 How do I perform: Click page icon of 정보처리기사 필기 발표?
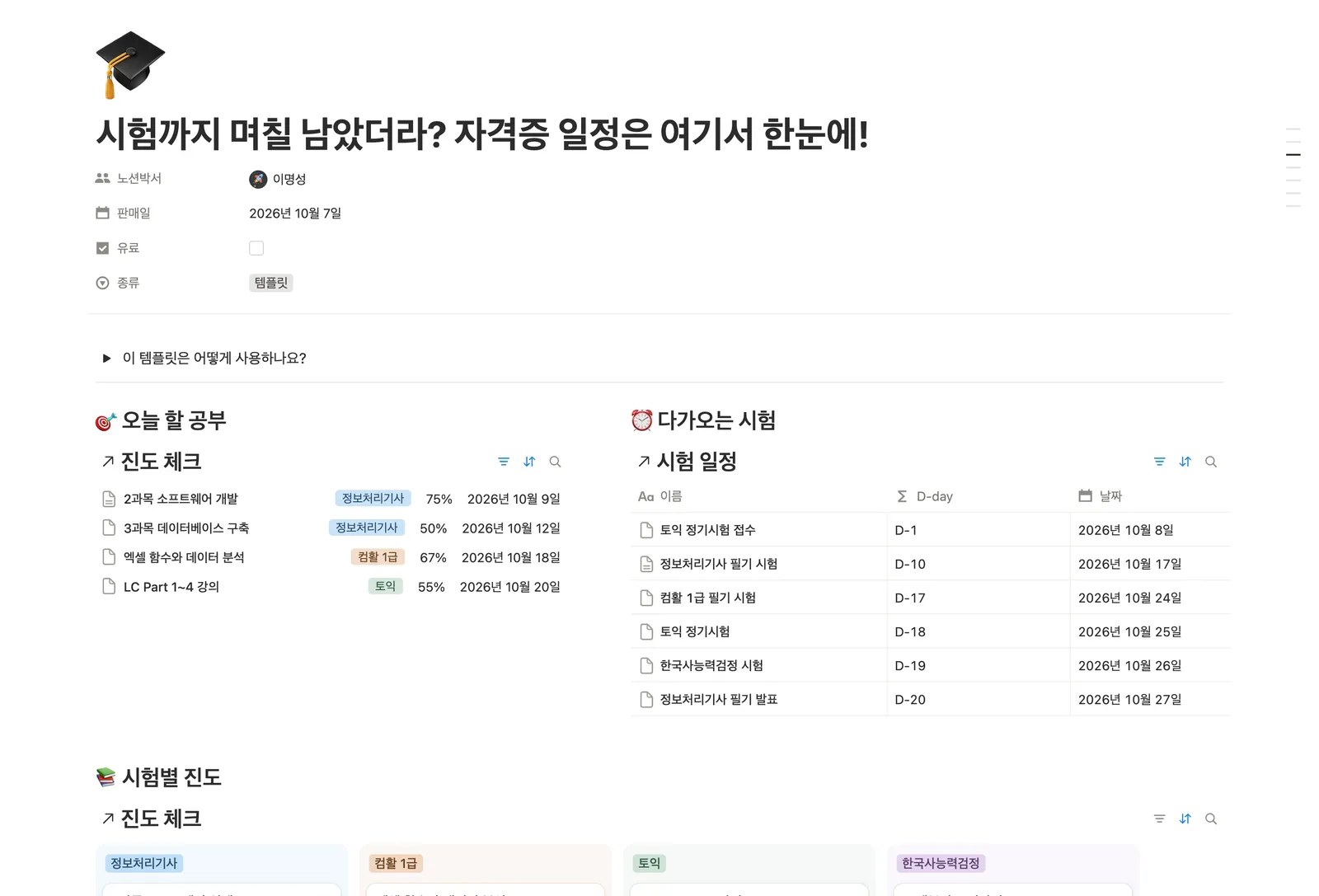click(x=646, y=699)
